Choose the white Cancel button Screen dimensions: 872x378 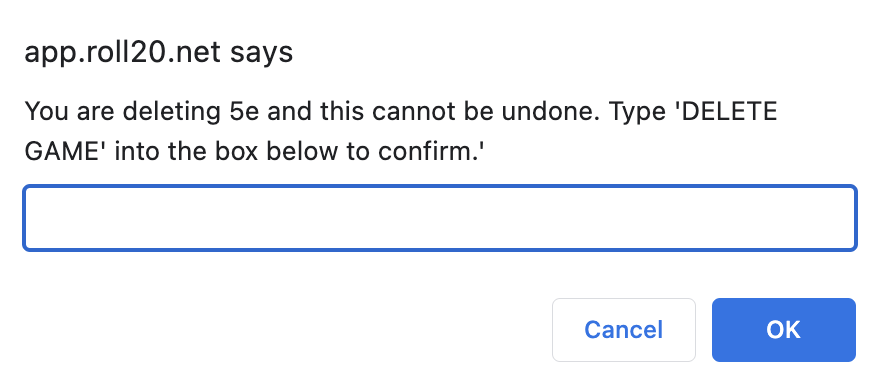(623, 330)
